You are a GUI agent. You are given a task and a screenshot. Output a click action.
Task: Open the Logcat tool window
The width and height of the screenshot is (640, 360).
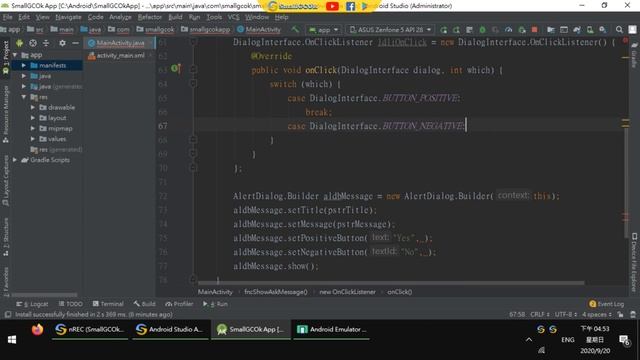click(x=32, y=304)
